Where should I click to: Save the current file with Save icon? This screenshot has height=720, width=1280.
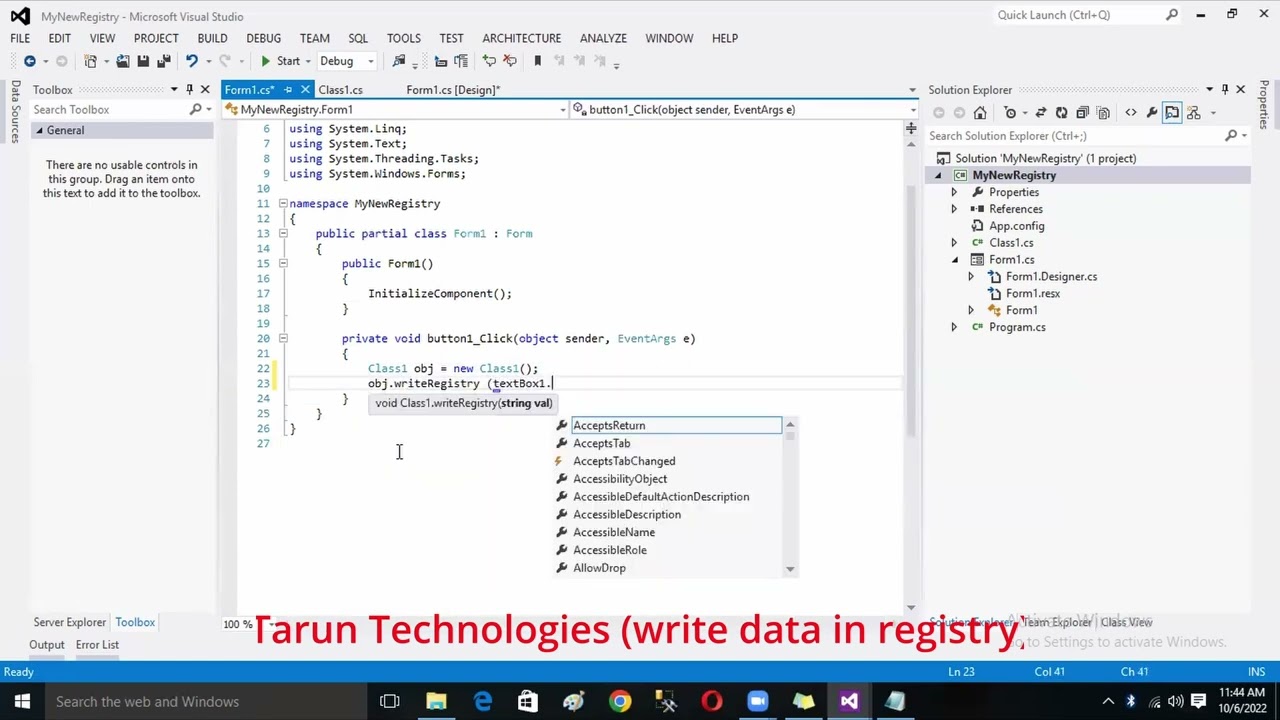pos(143,61)
